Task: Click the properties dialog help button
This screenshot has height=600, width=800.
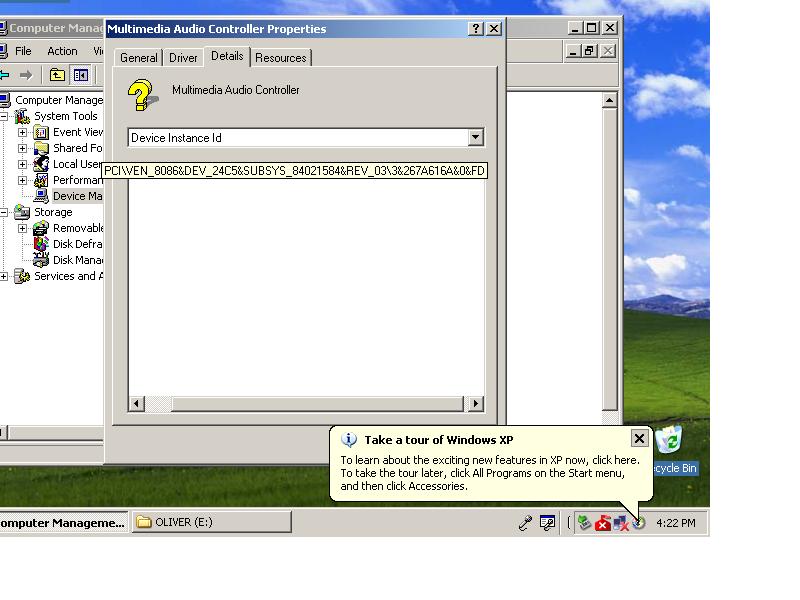Action: [x=476, y=29]
